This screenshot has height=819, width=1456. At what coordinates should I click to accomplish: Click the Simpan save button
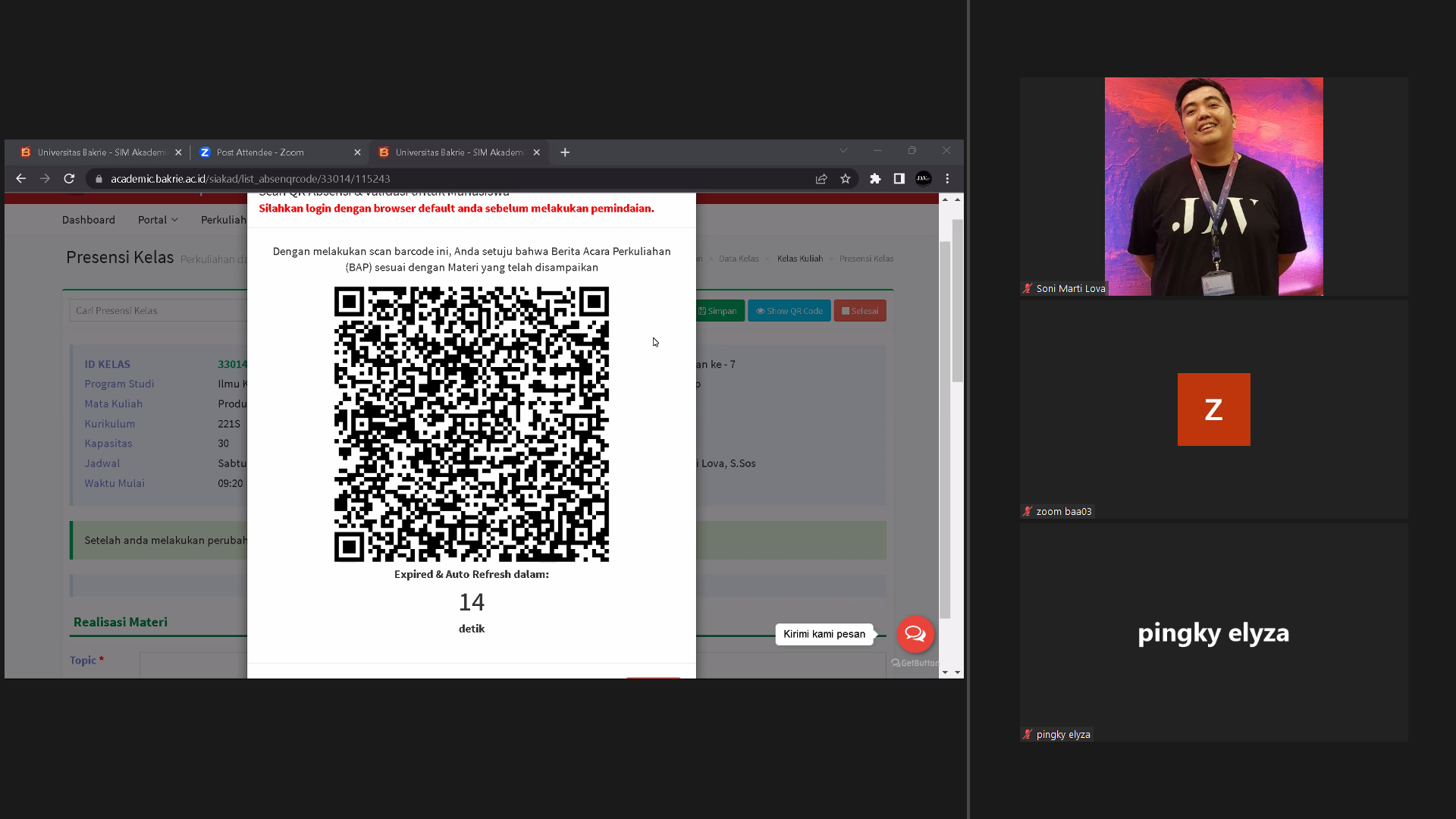click(717, 311)
